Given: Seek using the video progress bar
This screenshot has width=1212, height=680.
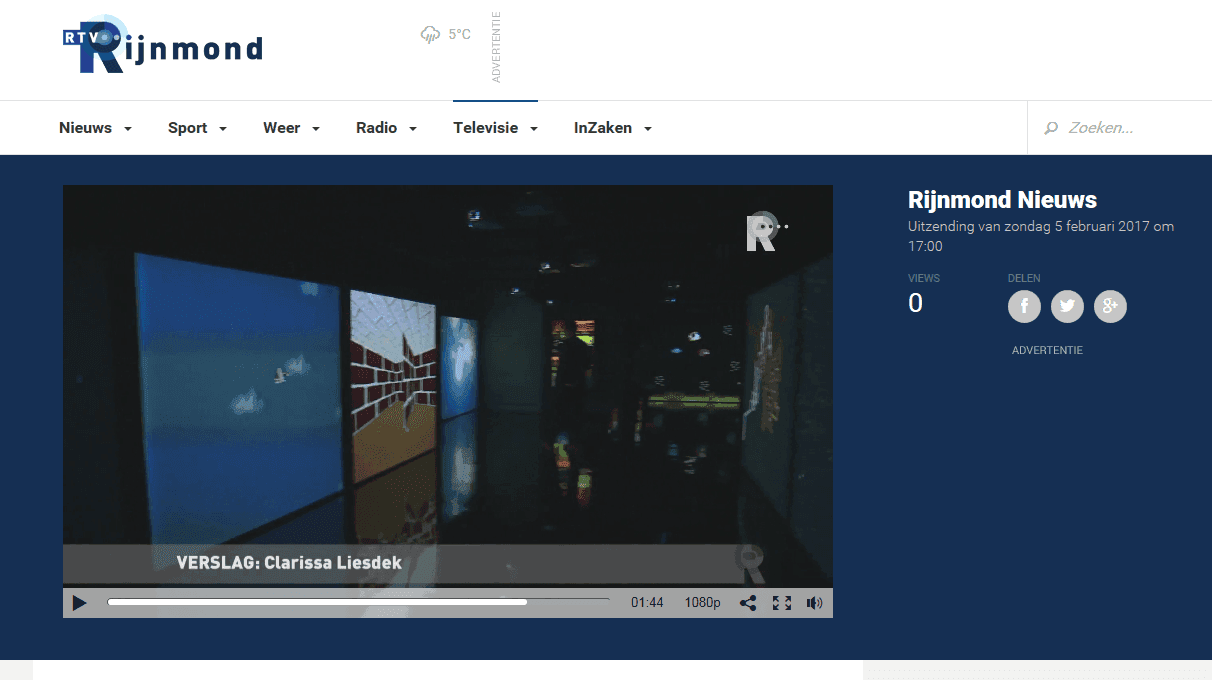Looking at the screenshot, I should click(x=358, y=602).
